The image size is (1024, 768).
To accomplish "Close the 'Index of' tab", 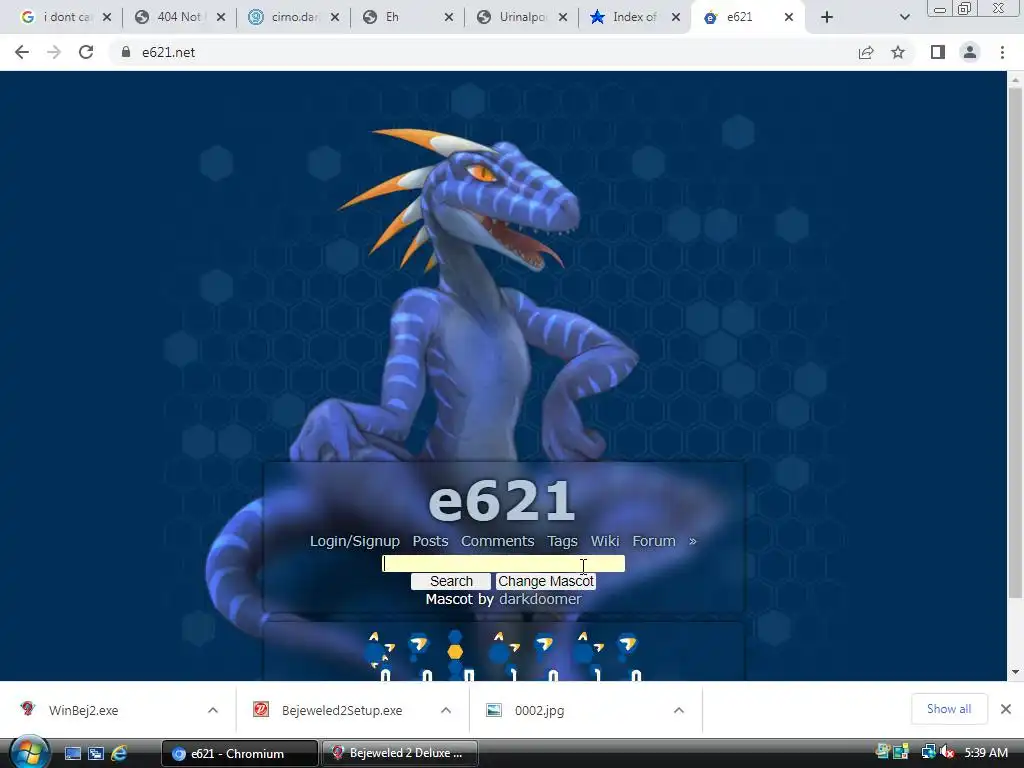I will point(677,17).
